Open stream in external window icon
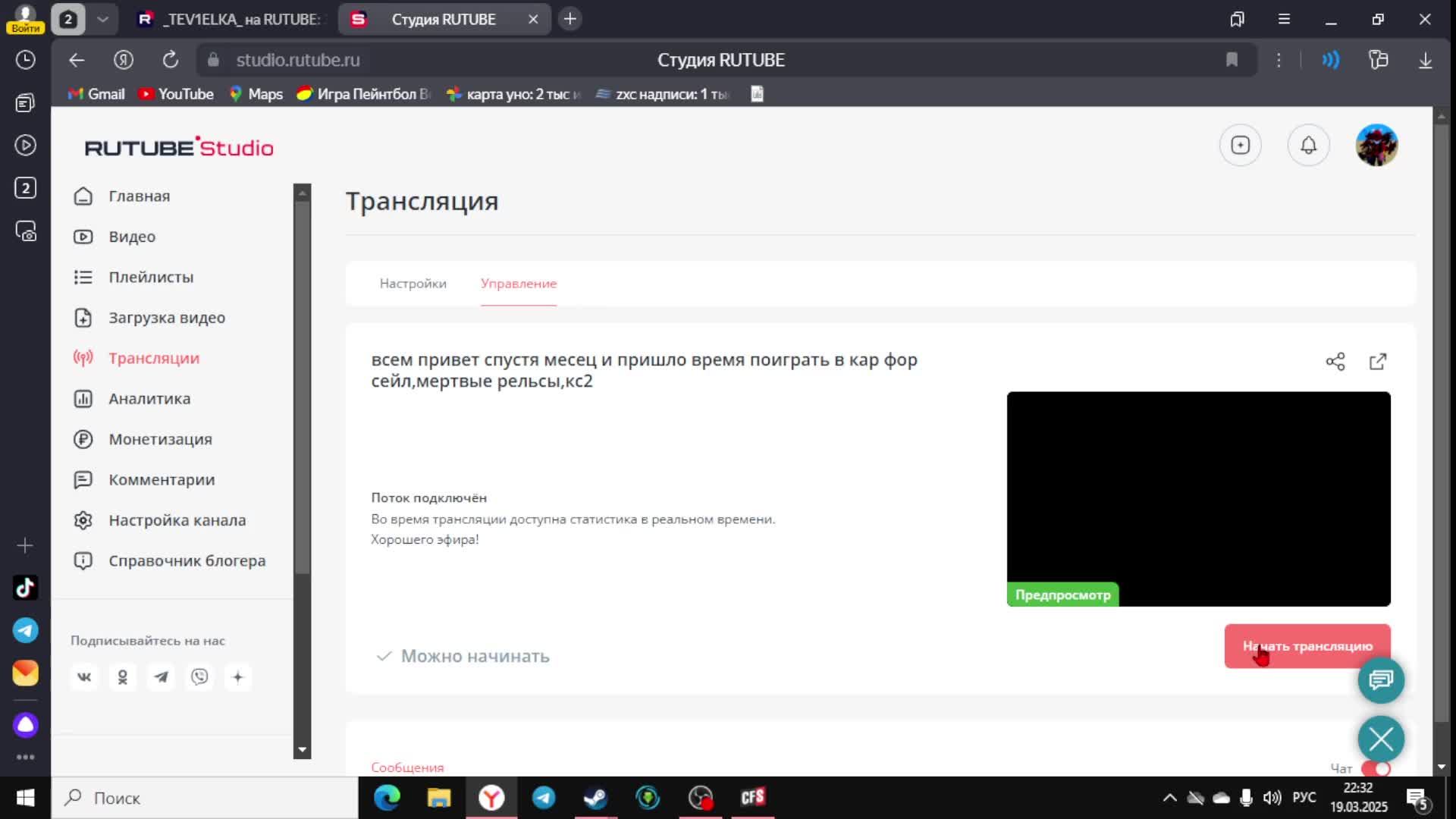The width and height of the screenshot is (1456, 819). coord(1378,362)
